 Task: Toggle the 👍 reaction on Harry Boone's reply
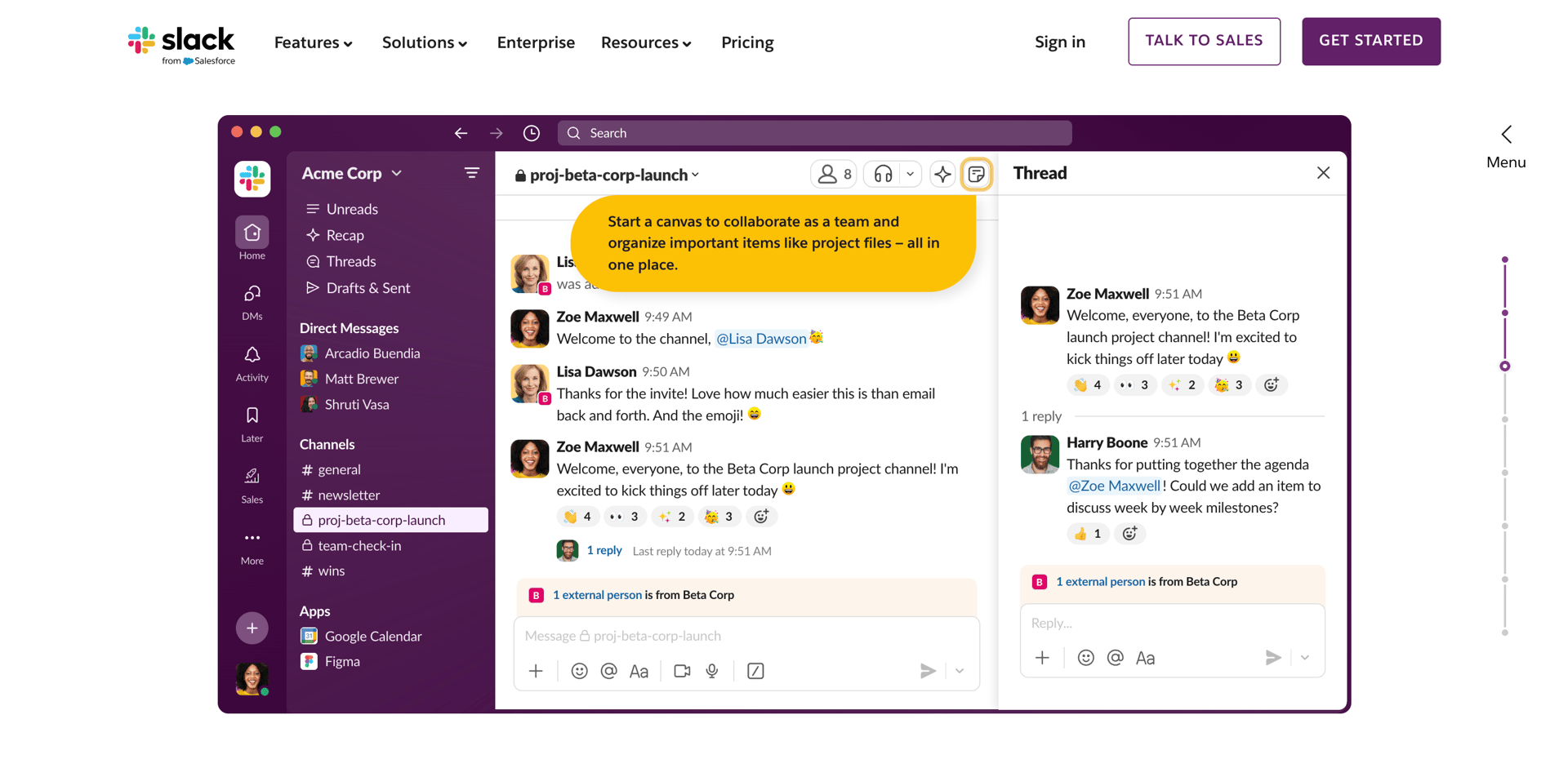click(1087, 534)
